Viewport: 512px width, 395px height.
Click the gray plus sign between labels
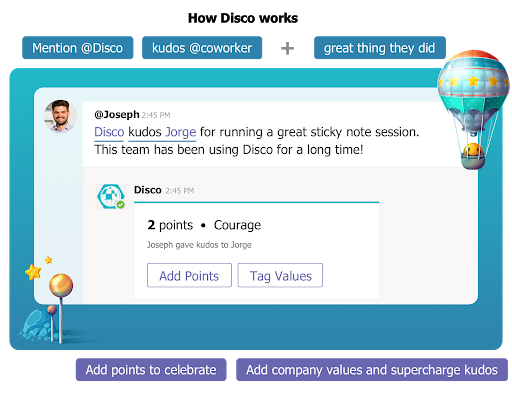click(x=287, y=48)
